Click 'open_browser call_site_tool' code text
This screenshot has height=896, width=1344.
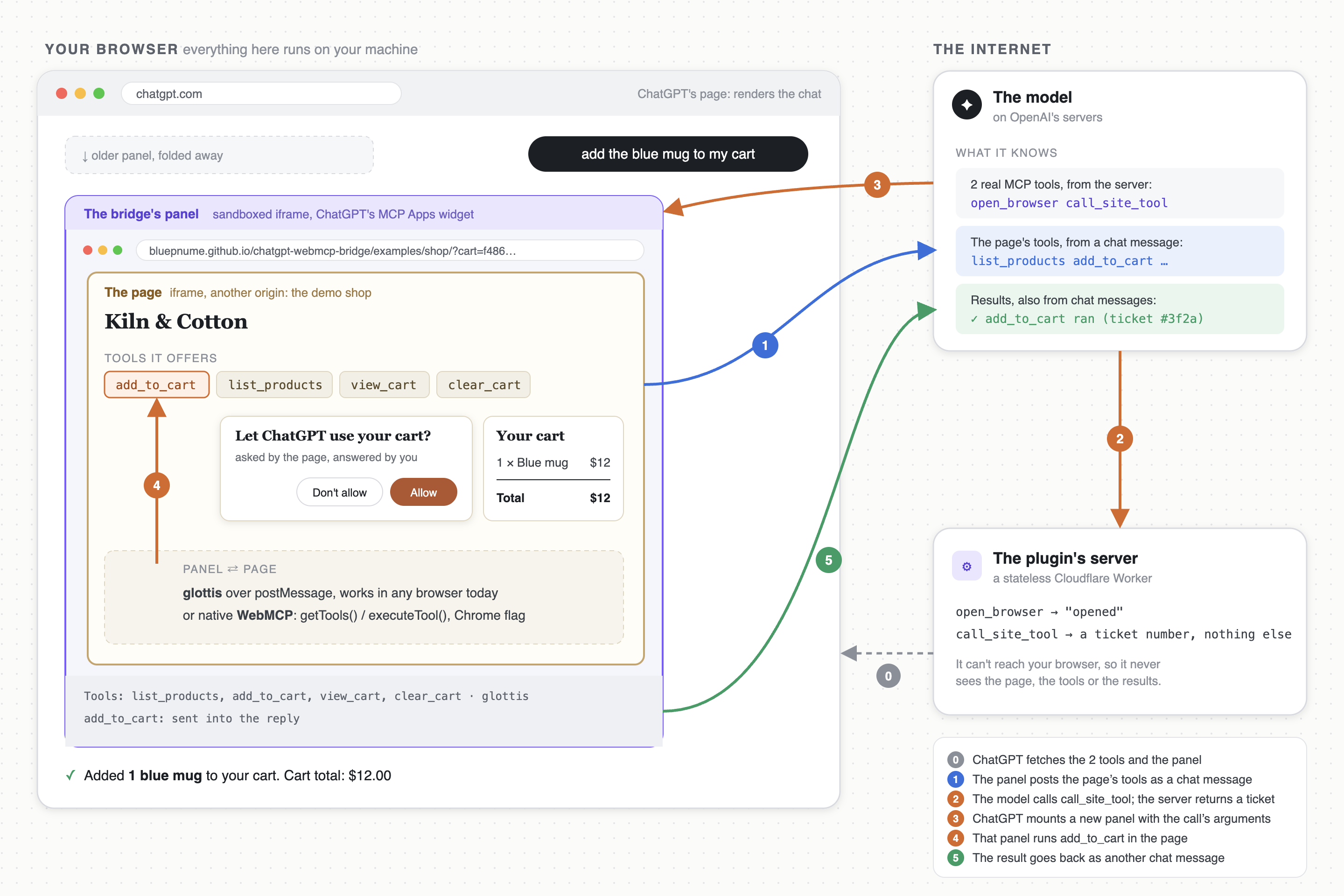tap(1069, 203)
